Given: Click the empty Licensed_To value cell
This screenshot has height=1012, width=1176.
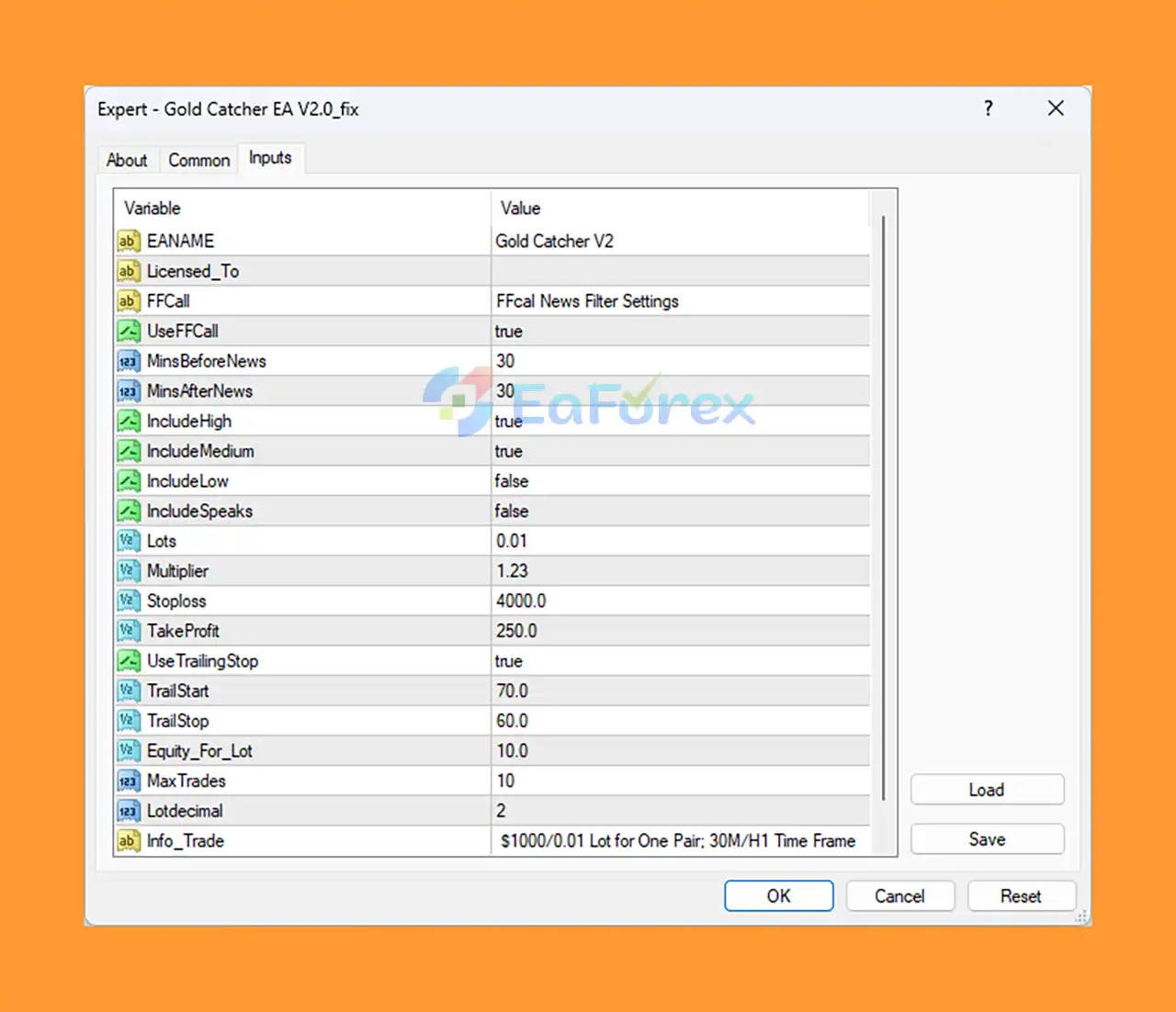Looking at the screenshot, I should pyautogui.click(x=681, y=272).
